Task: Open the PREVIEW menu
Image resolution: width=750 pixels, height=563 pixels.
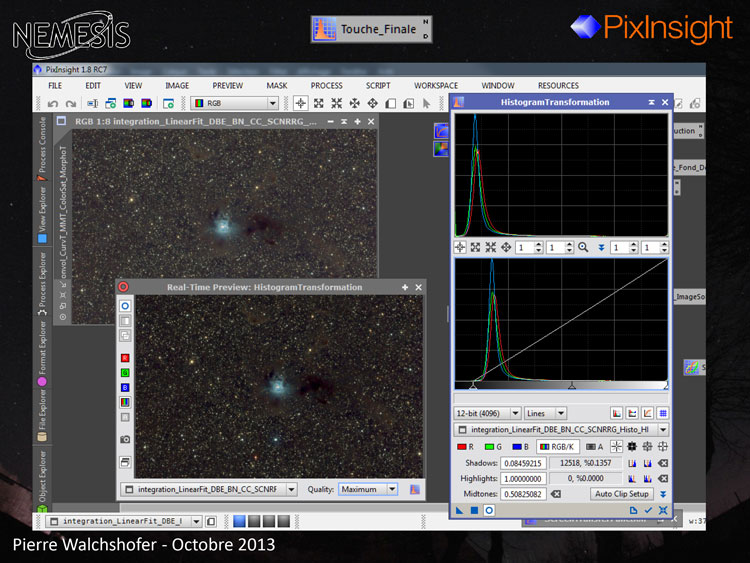Action: tap(228, 86)
